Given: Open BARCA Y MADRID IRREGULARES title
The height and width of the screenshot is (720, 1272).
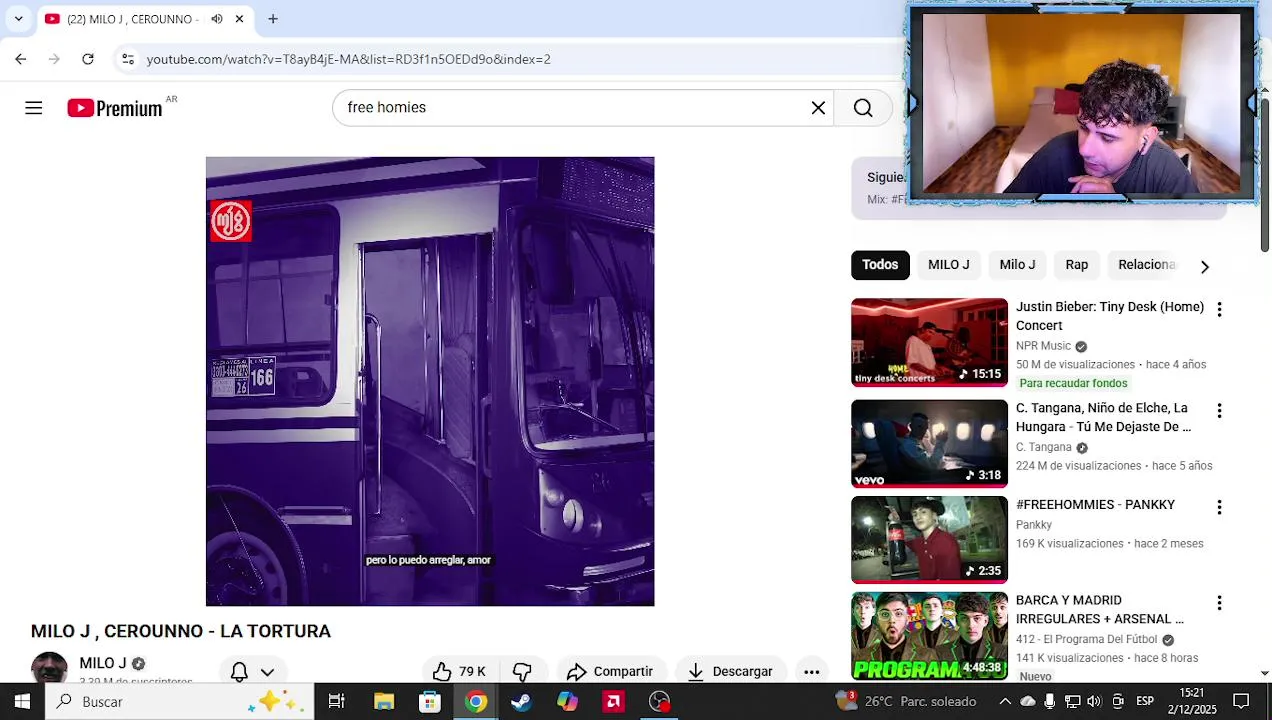Looking at the screenshot, I should pyautogui.click(x=1099, y=610).
